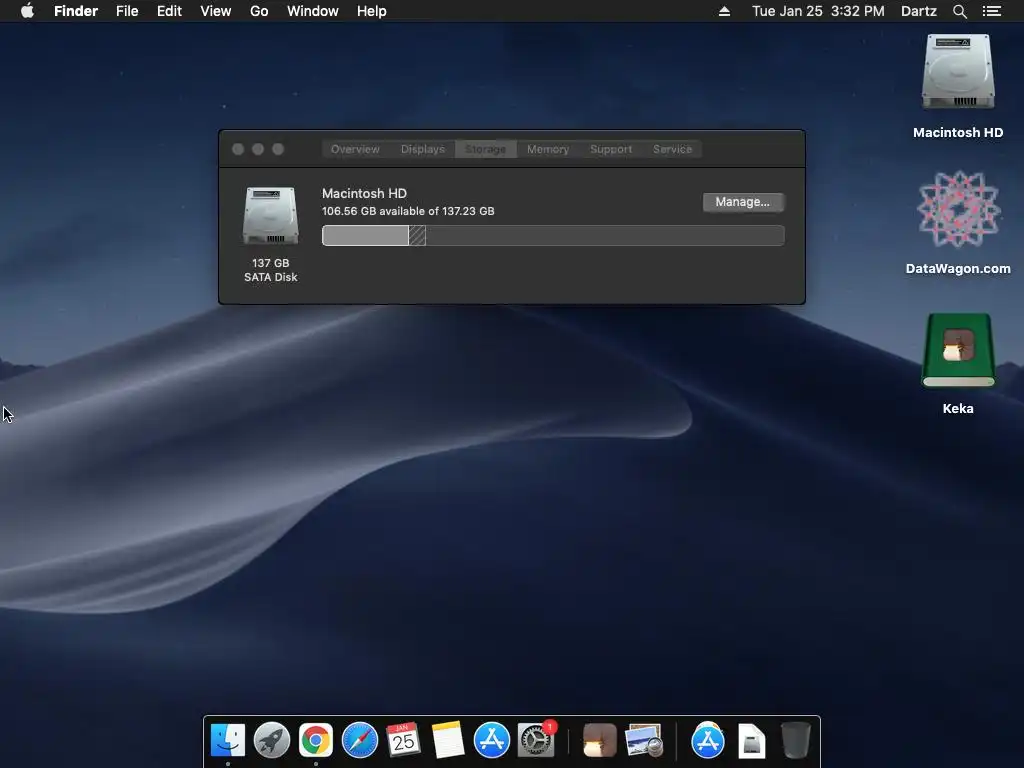1024x768 pixels.
Task: Open Safari from the Dock
Action: coord(360,740)
